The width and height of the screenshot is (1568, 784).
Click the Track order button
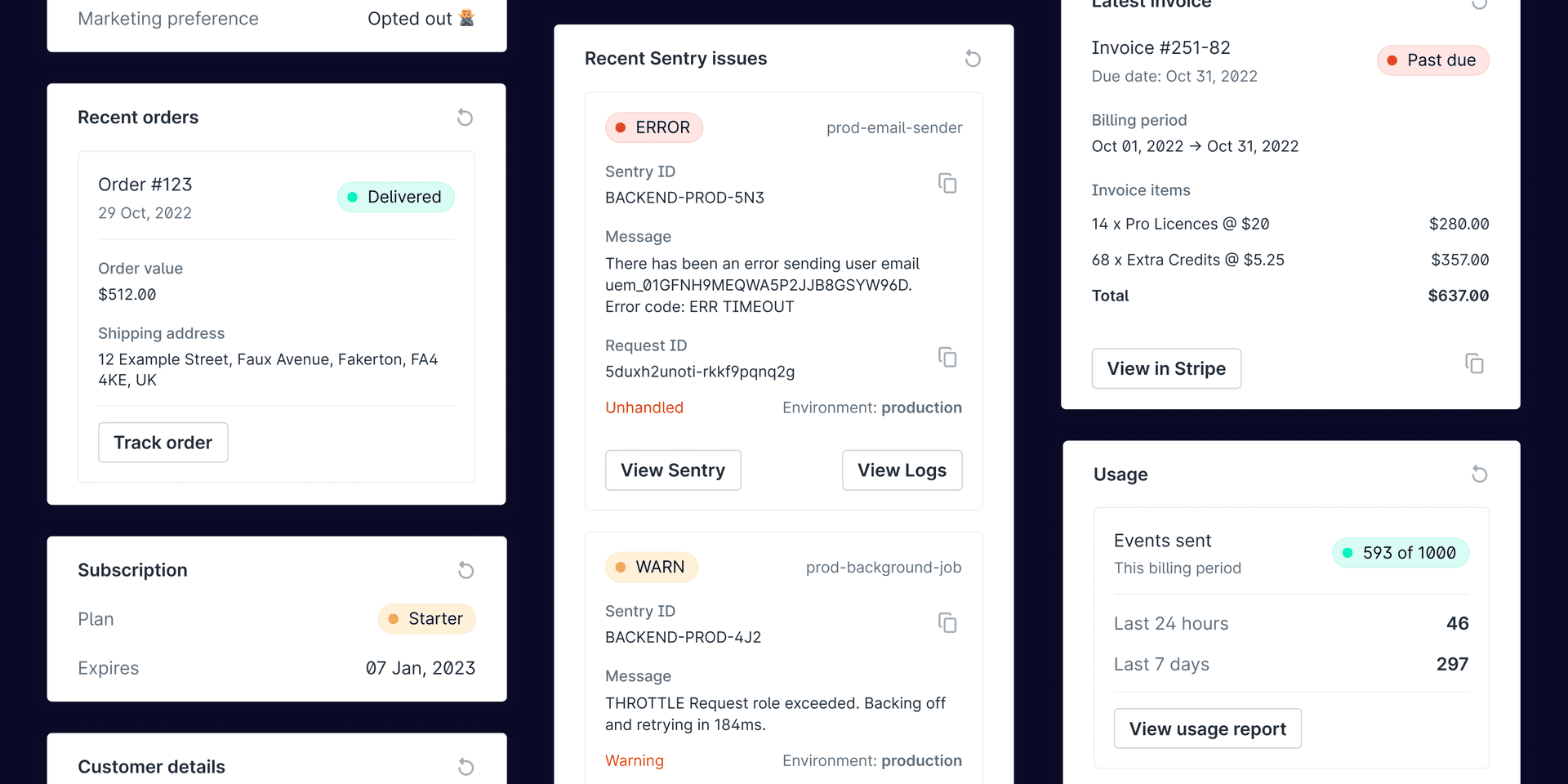(163, 443)
